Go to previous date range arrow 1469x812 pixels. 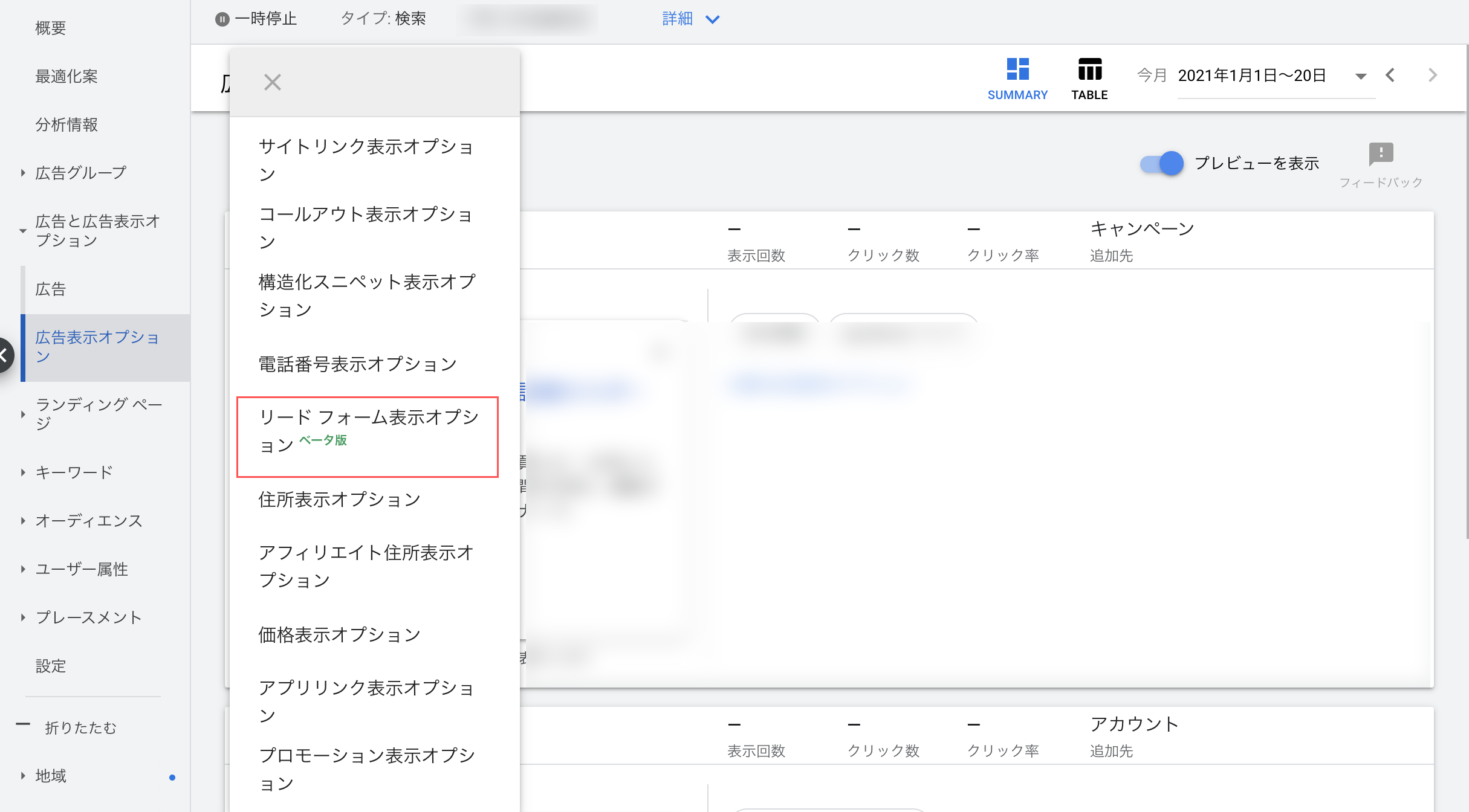(x=1390, y=76)
